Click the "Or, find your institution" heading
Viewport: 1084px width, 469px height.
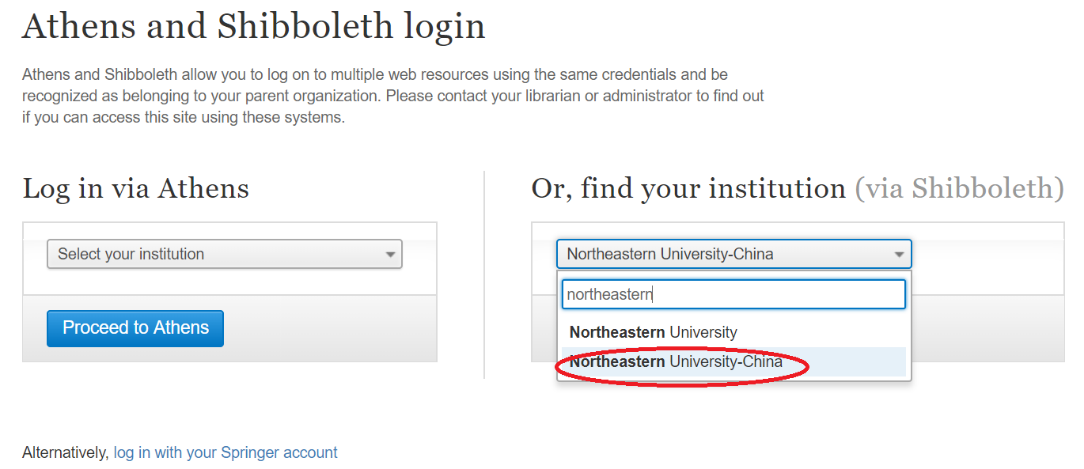coord(688,188)
